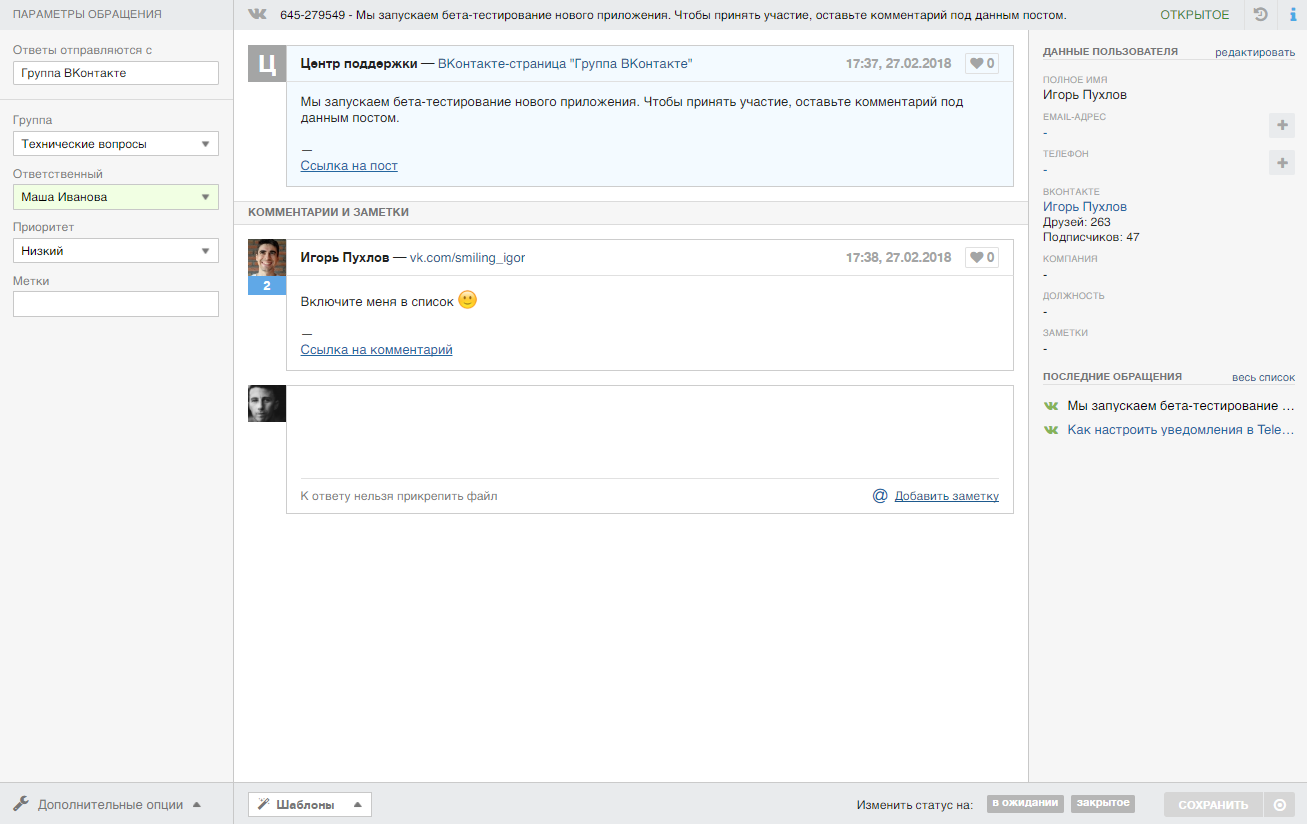Click into the reply text area
This screenshot has height=824, width=1307.
click(650, 432)
